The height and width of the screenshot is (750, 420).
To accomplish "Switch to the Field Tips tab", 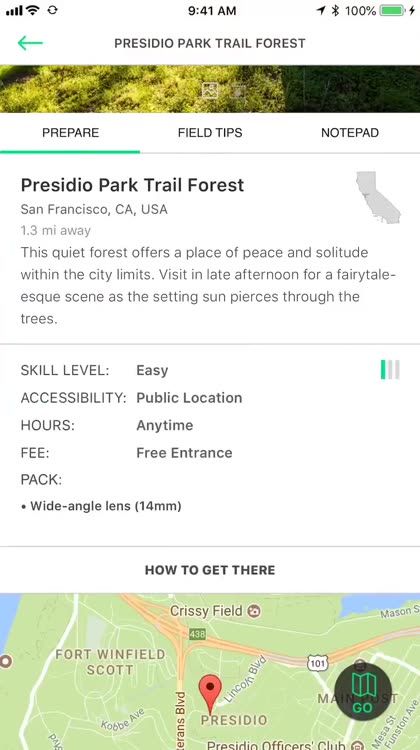I will tap(210, 132).
